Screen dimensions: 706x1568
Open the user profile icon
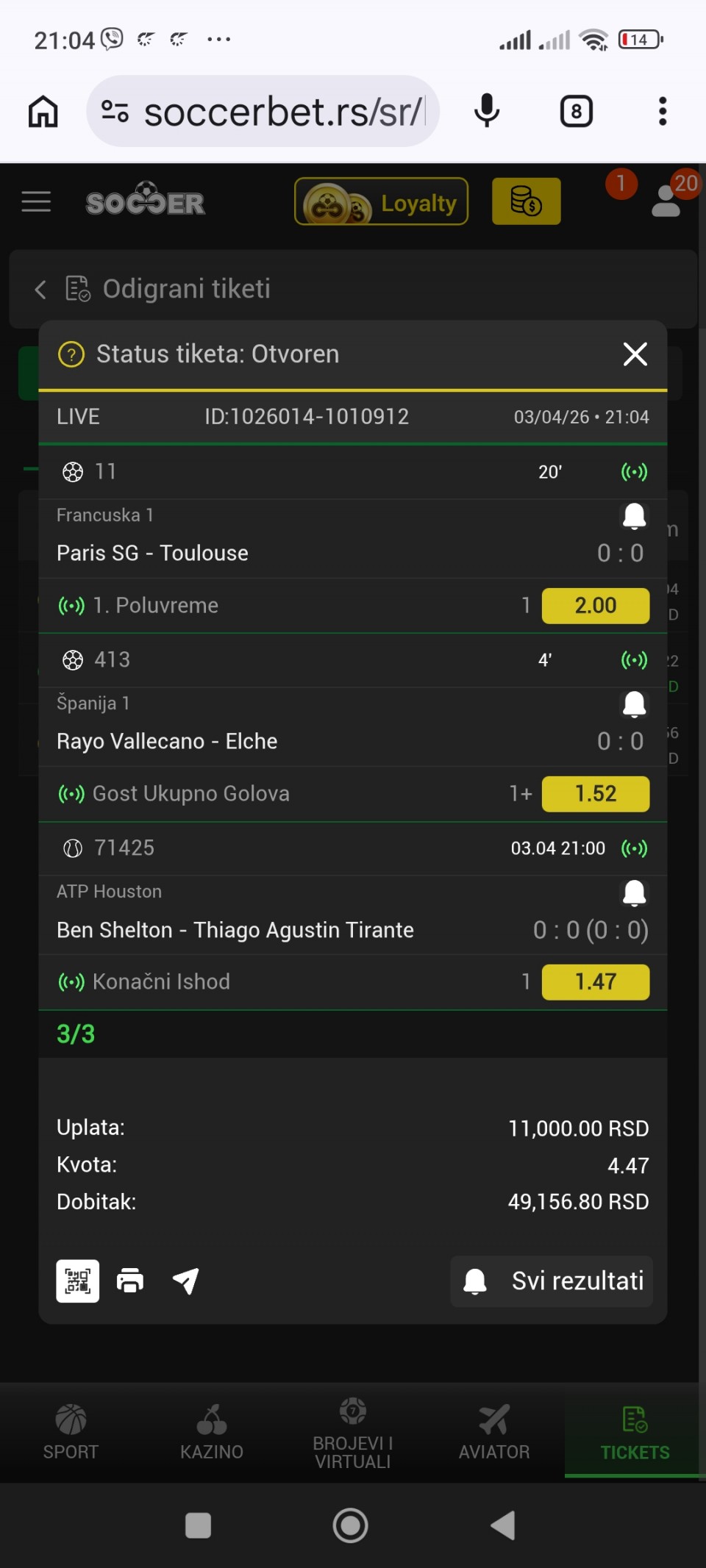point(666,201)
